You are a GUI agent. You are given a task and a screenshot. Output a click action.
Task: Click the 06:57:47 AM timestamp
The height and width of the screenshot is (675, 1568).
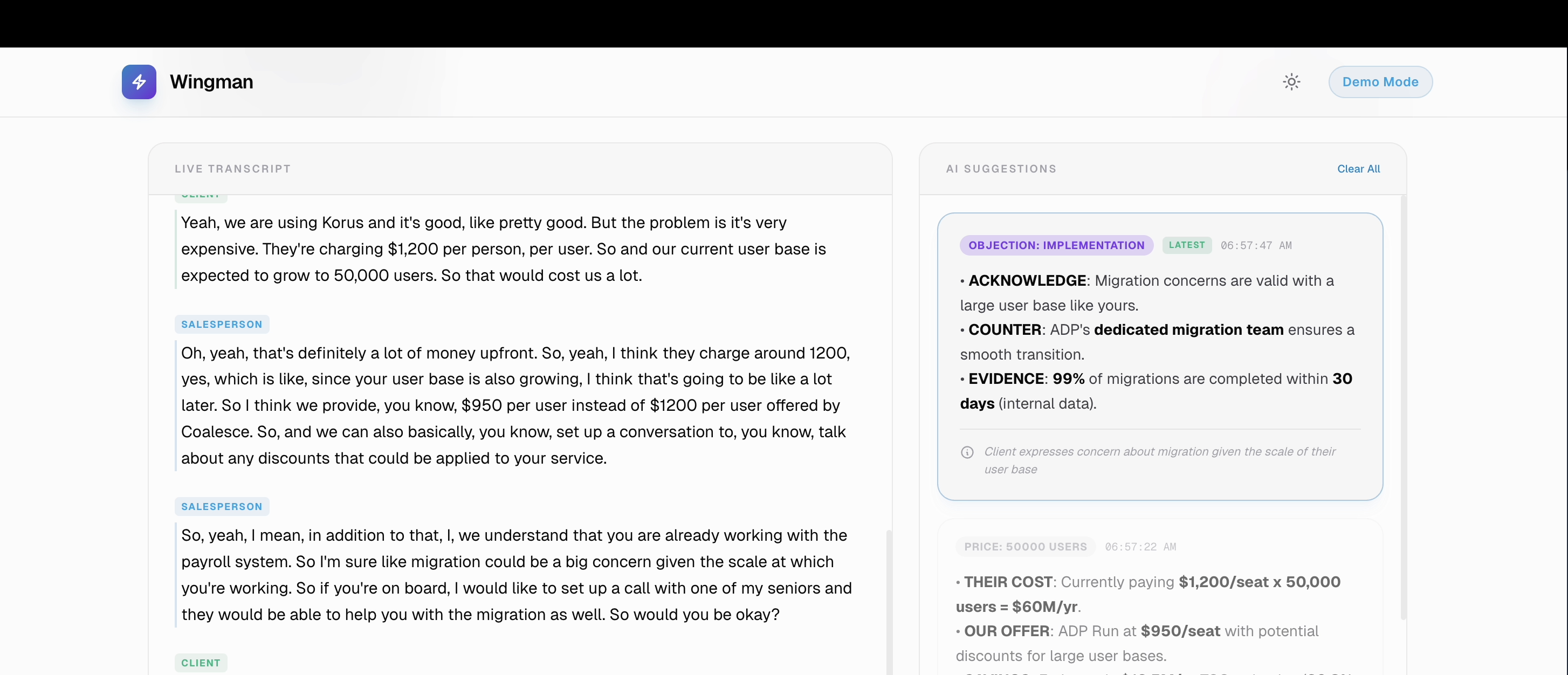(1256, 245)
